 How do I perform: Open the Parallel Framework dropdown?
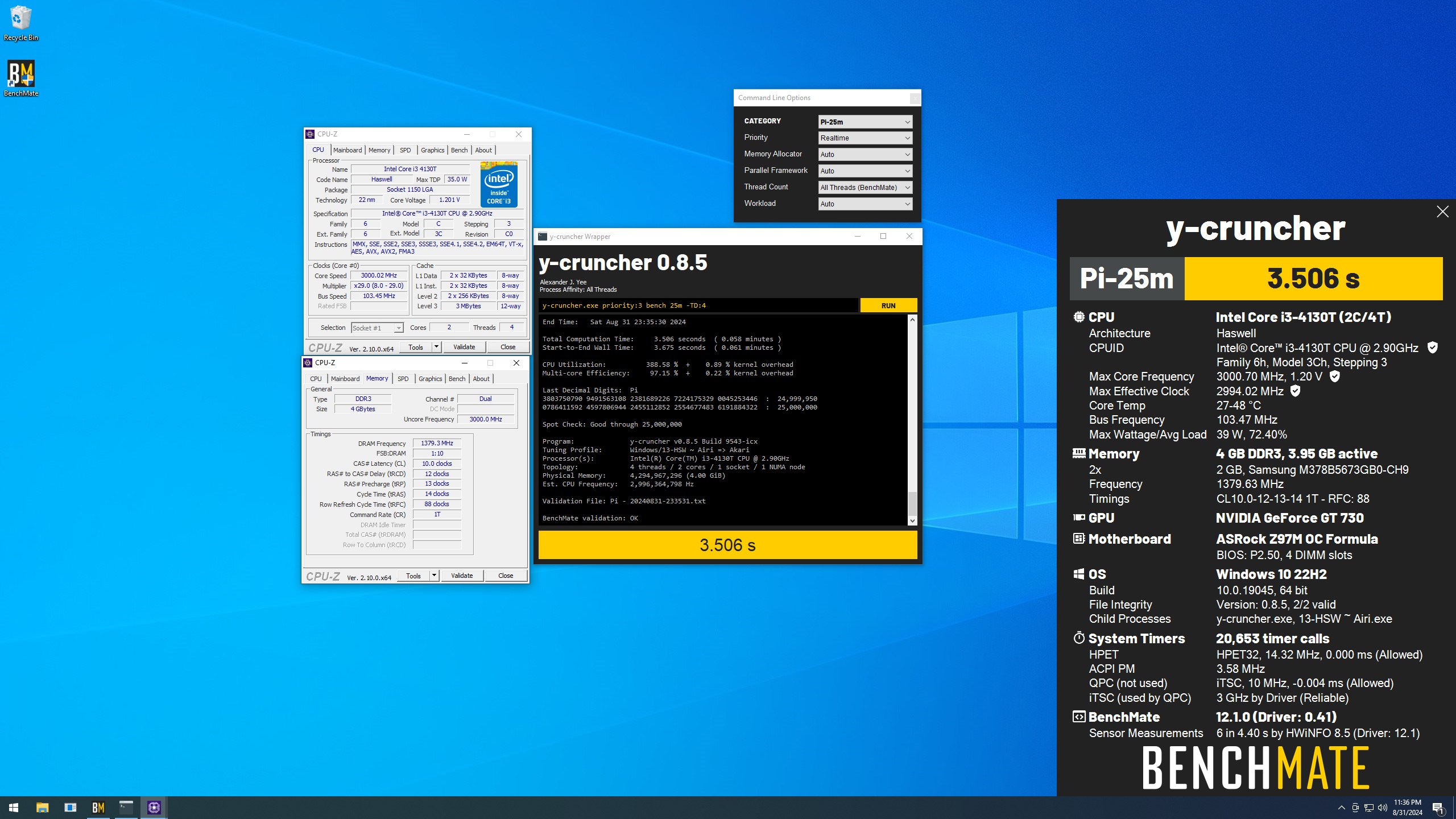(865, 171)
